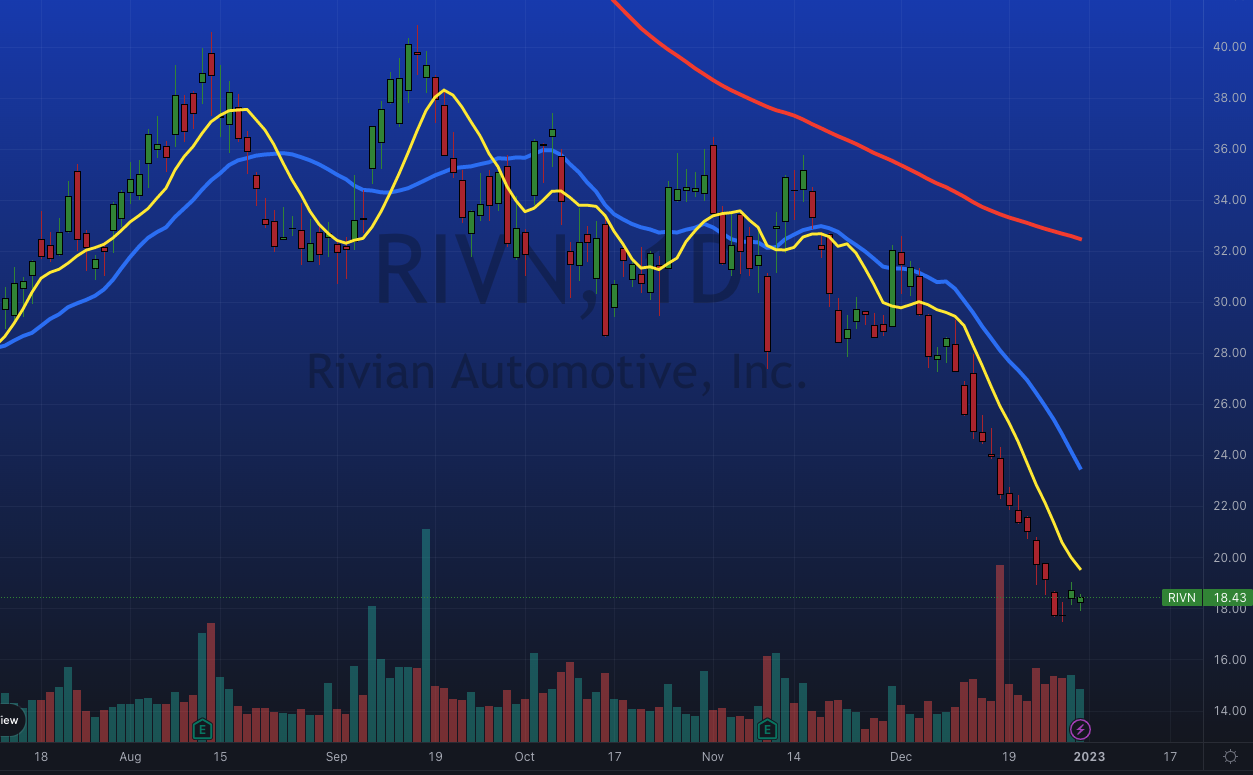Viewport: 1253px width, 775px height.
Task: Click the tallest teal volume bar in September
Action: coord(426,635)
